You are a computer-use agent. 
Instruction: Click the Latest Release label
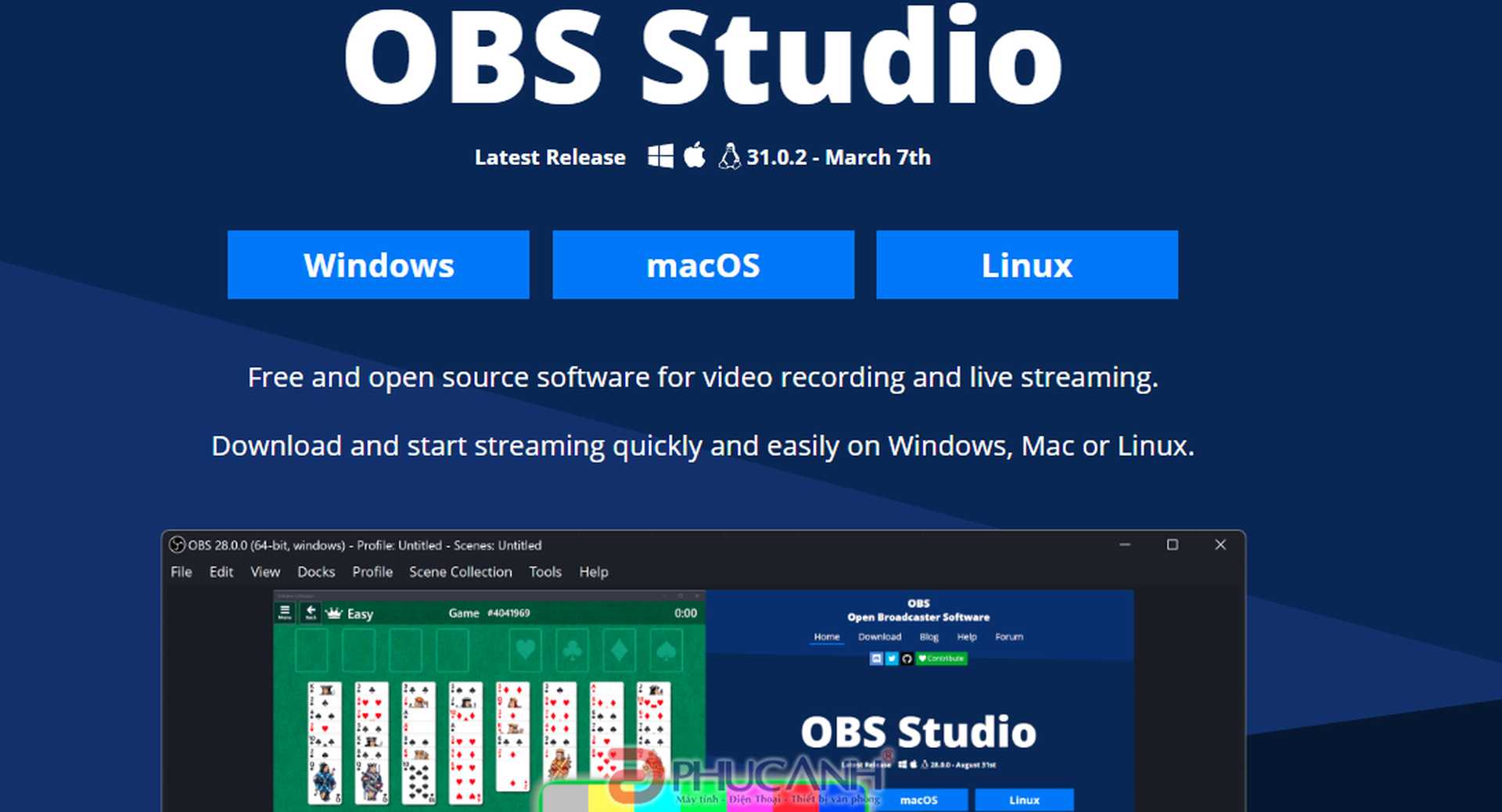click(550, 157)
